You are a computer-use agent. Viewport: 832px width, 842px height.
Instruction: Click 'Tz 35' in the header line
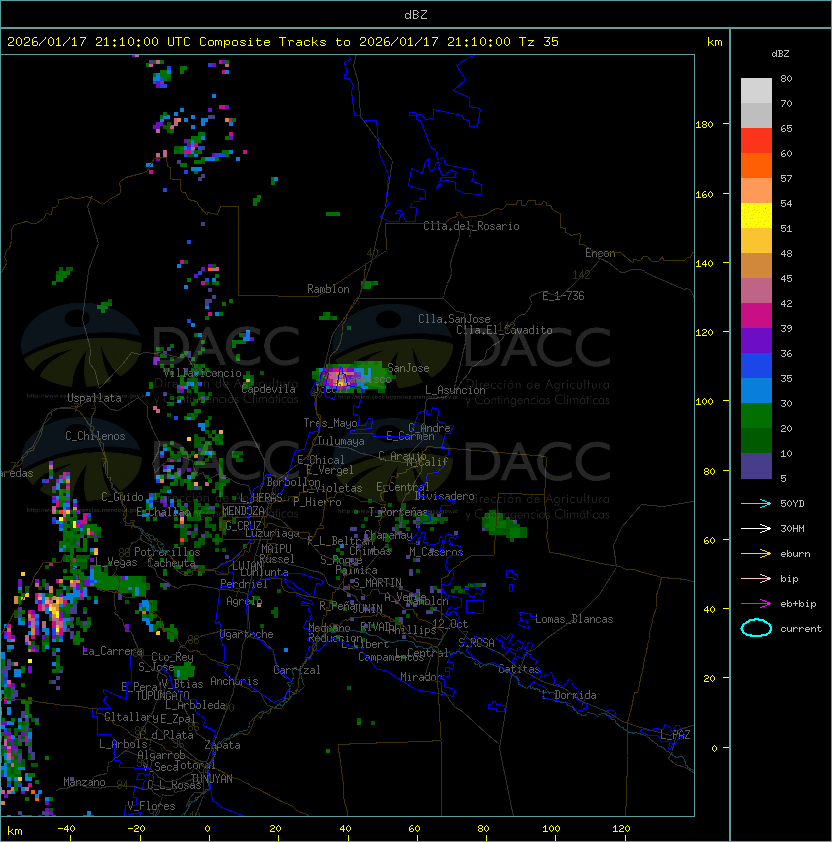(539, 42)
